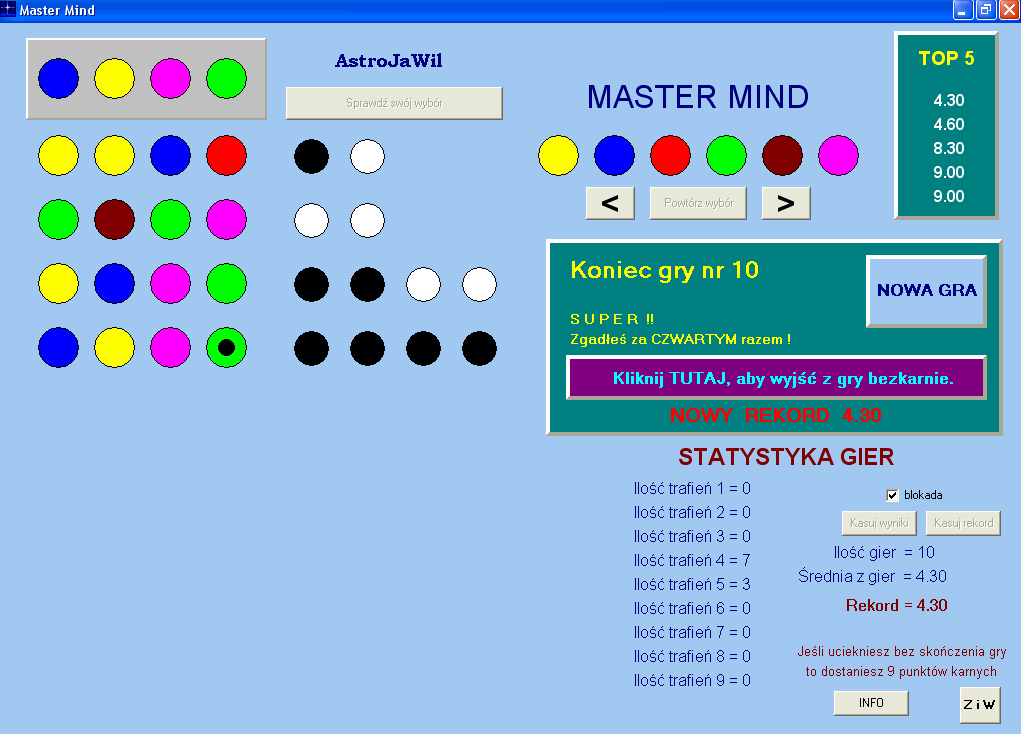Click the Kasuj wyniki button
1021x734 pixels.
click(879, 523)
